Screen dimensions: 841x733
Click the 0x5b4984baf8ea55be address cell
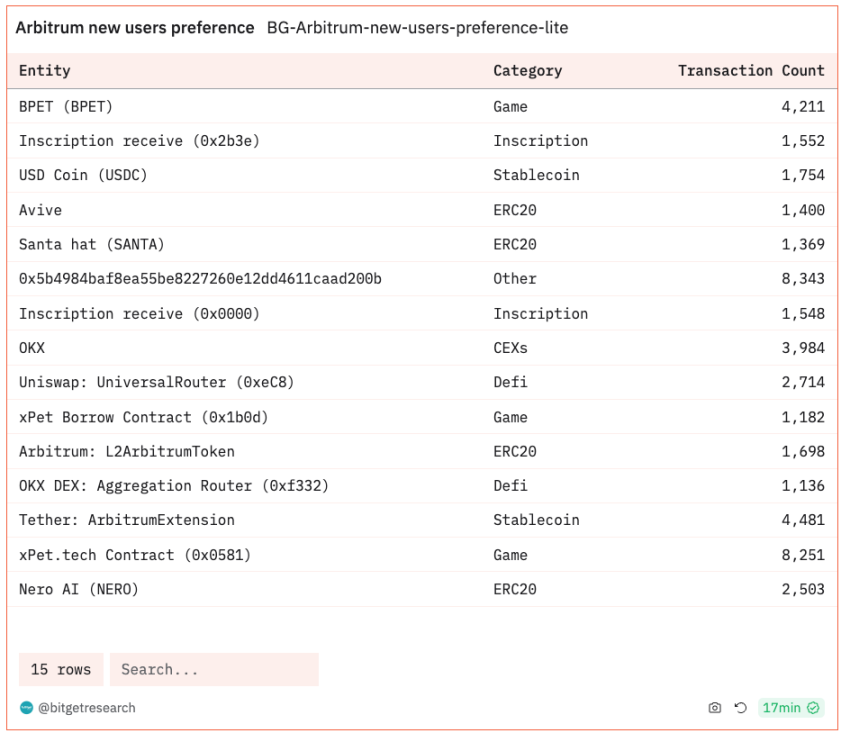click(200, 279)
